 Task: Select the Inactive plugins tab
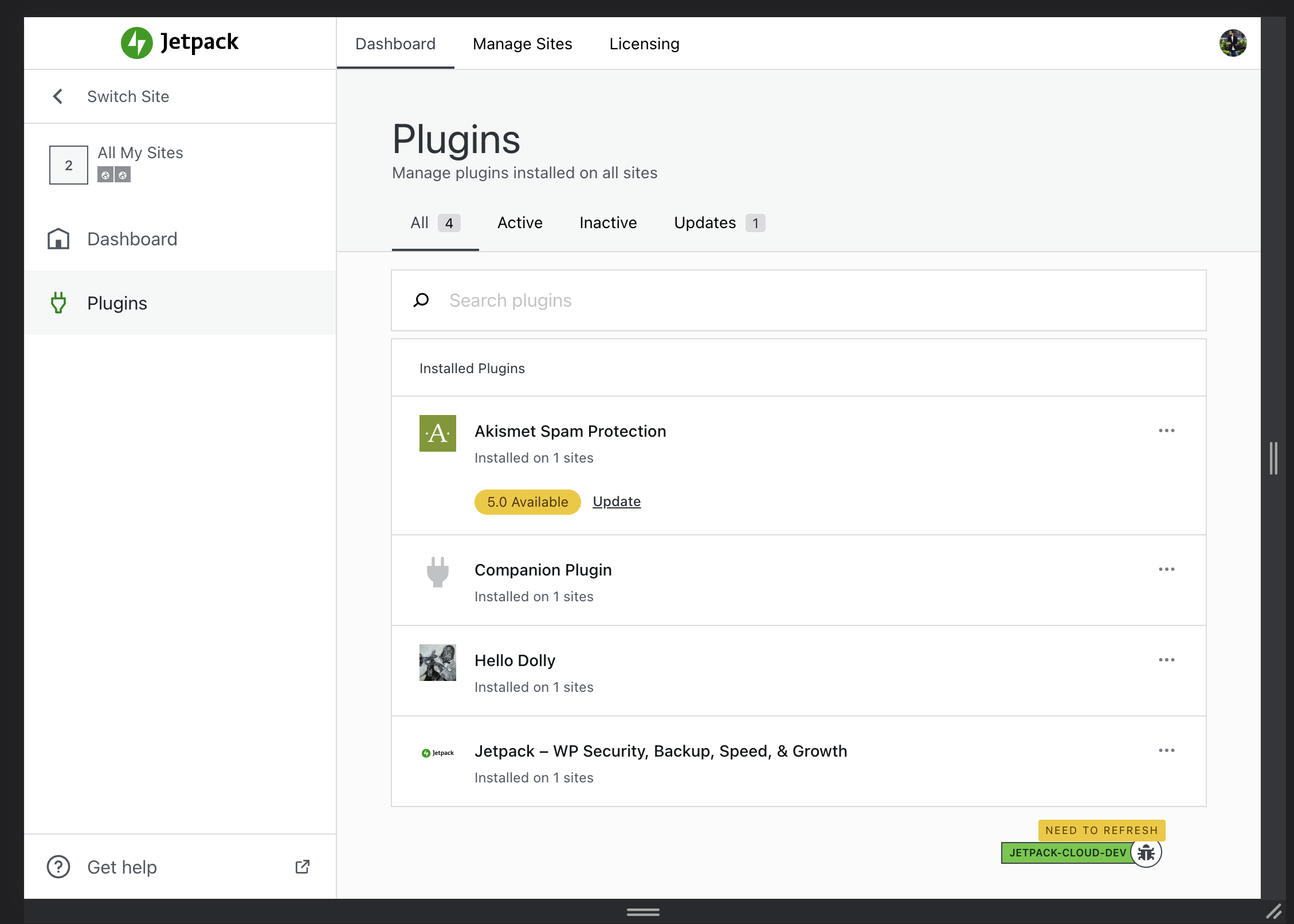pyautogui.click(x=607, y=223)
